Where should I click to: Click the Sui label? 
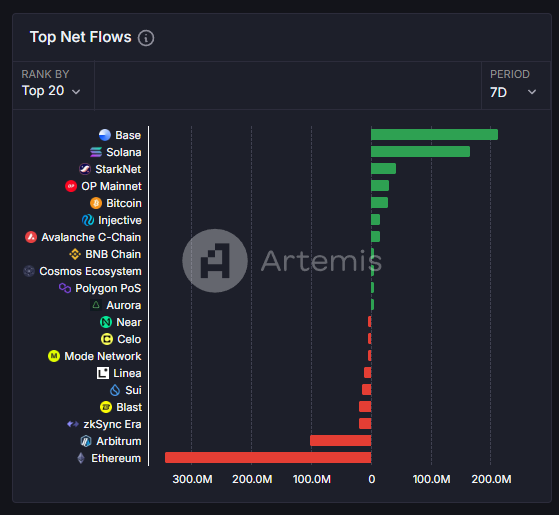click(133, 390)
